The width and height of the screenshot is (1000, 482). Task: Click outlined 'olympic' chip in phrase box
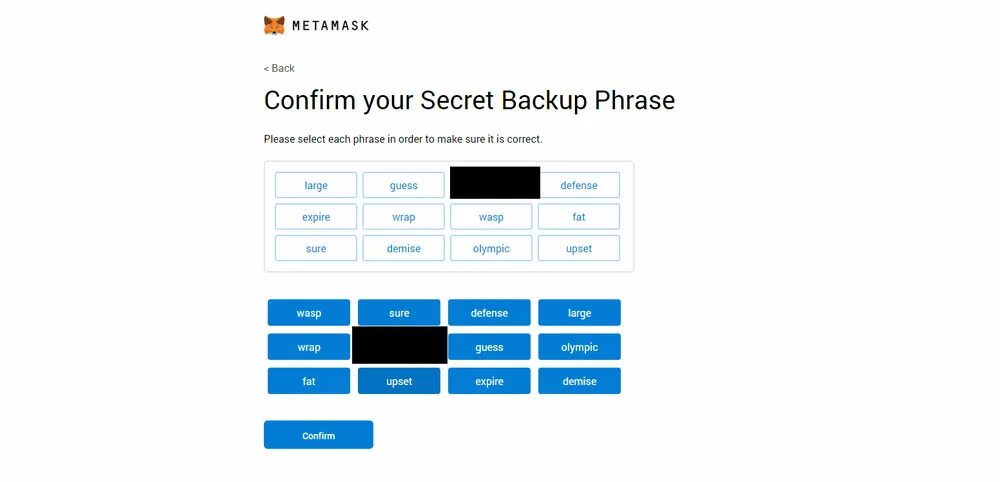(491, 249)
